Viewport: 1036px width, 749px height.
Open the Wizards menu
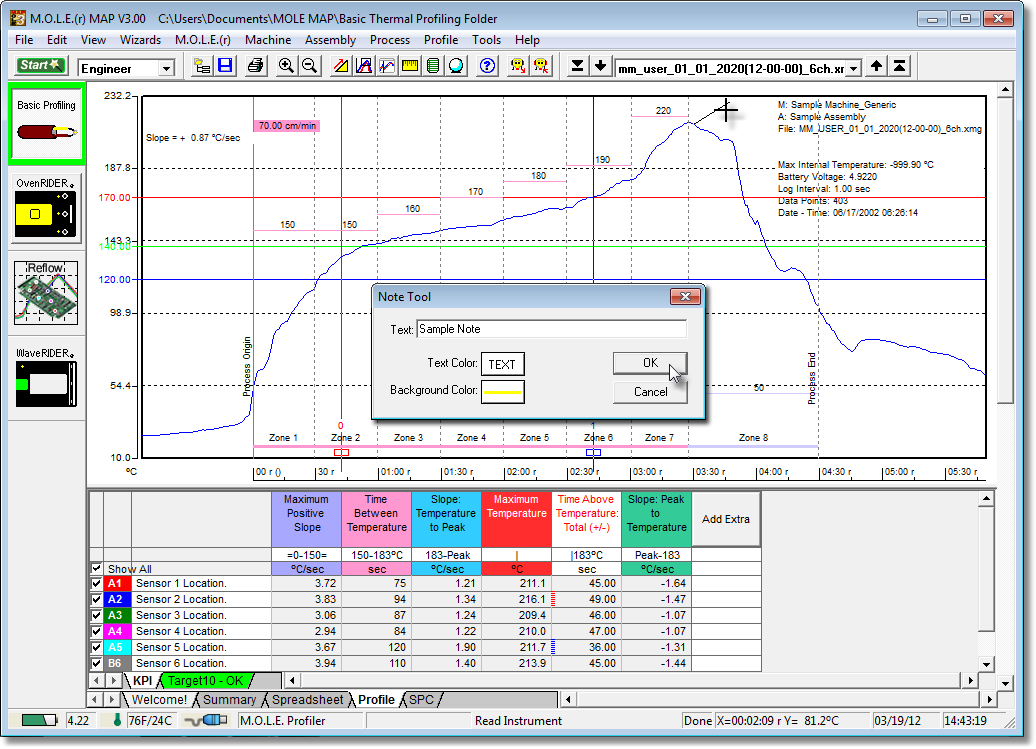(x=140, y=40)
